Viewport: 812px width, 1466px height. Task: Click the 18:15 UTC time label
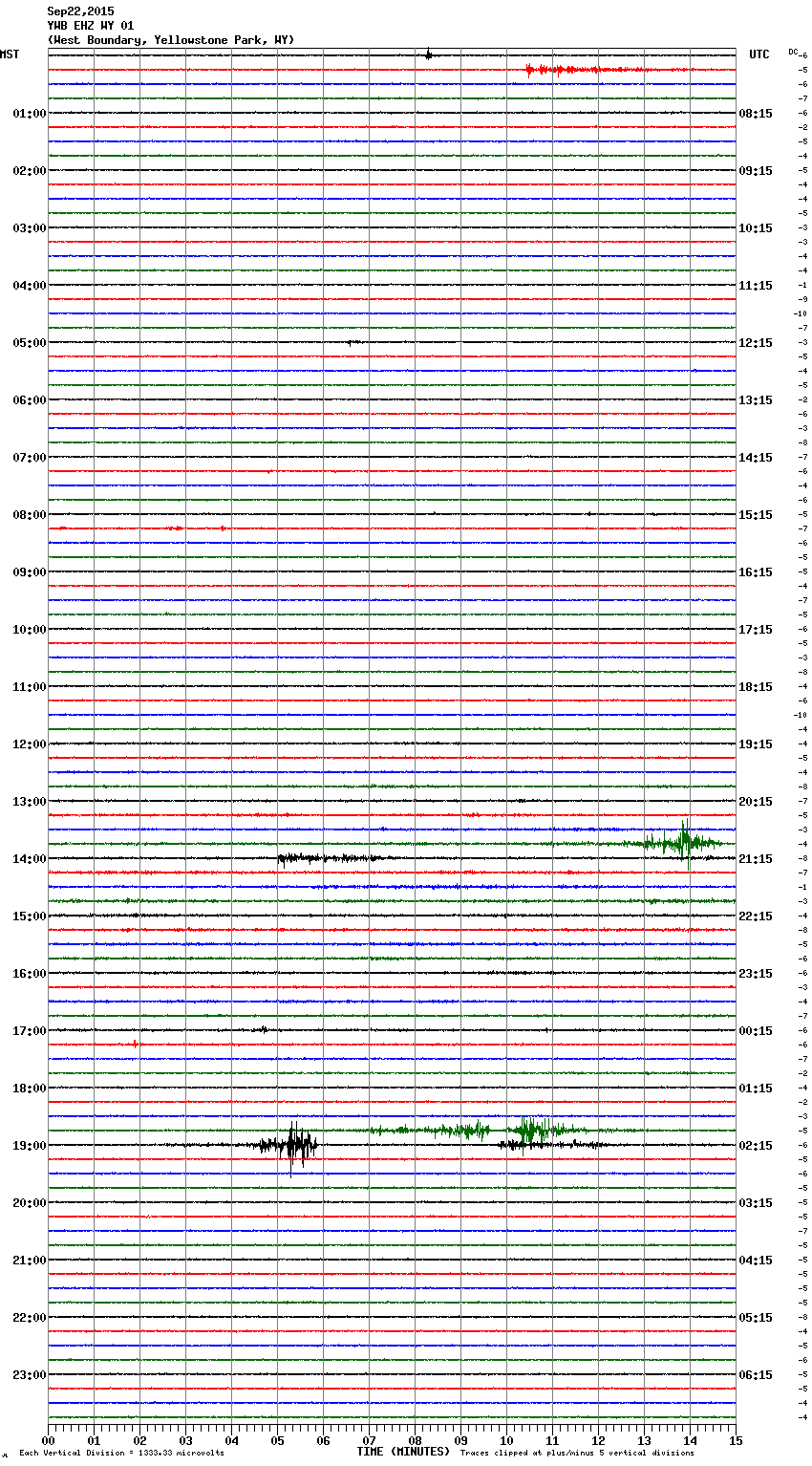tap(756, 687)
